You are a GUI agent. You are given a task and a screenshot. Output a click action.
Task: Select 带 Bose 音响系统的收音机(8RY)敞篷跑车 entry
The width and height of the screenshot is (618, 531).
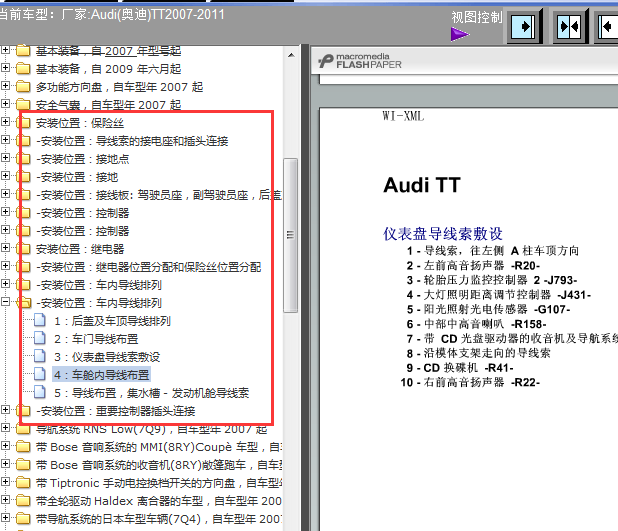159,465
